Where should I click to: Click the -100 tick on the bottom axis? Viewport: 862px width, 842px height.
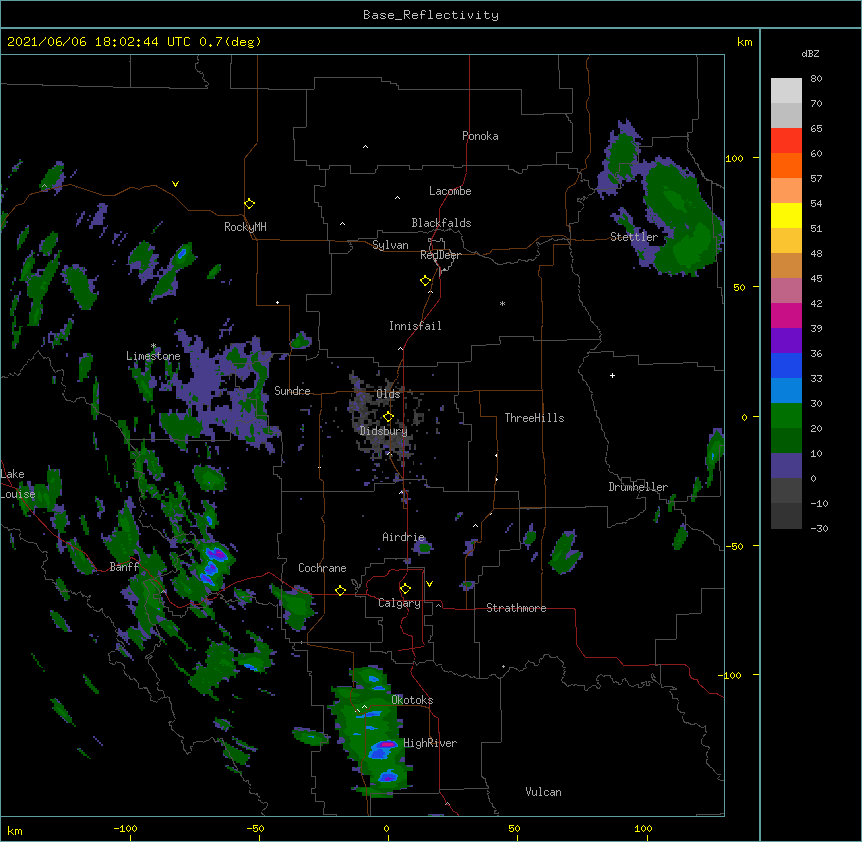(x=125, y=828)
